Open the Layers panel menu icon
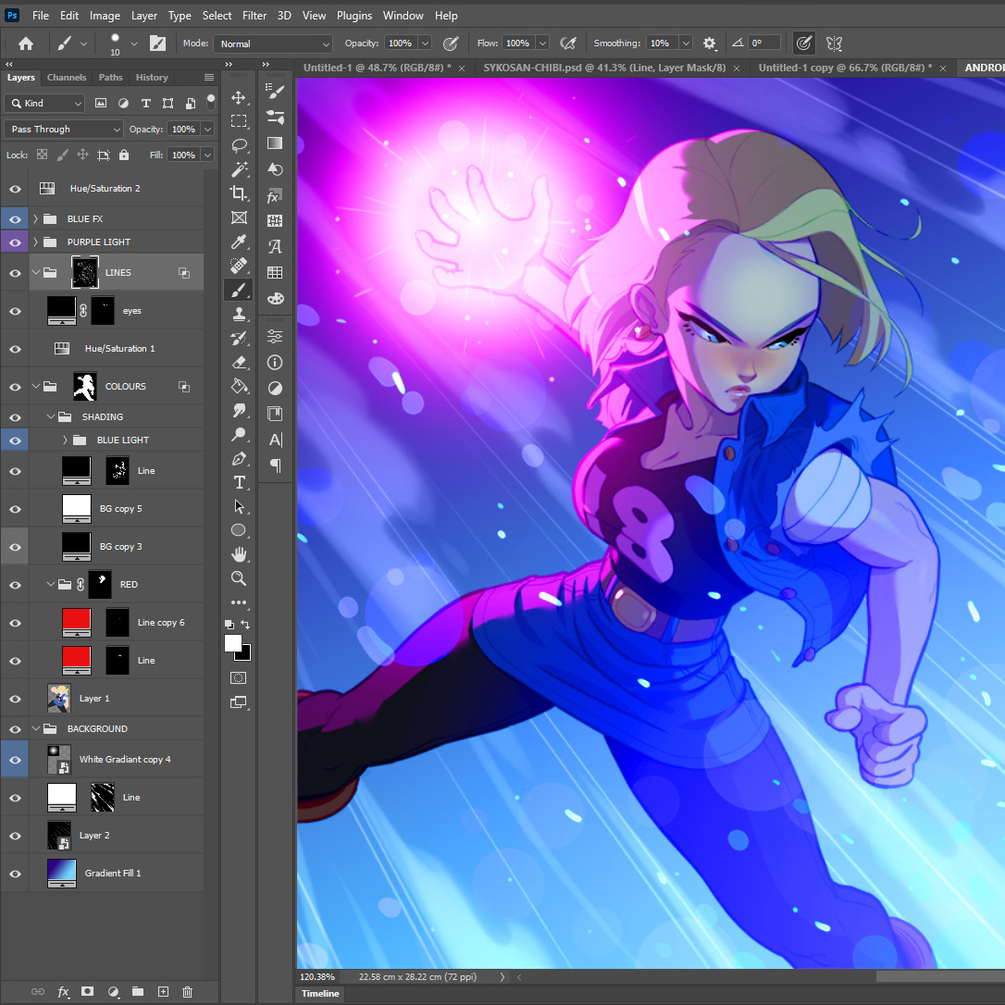This screenshot has height=1005, width=1005. pyautogui.click(x=209, y=78)
